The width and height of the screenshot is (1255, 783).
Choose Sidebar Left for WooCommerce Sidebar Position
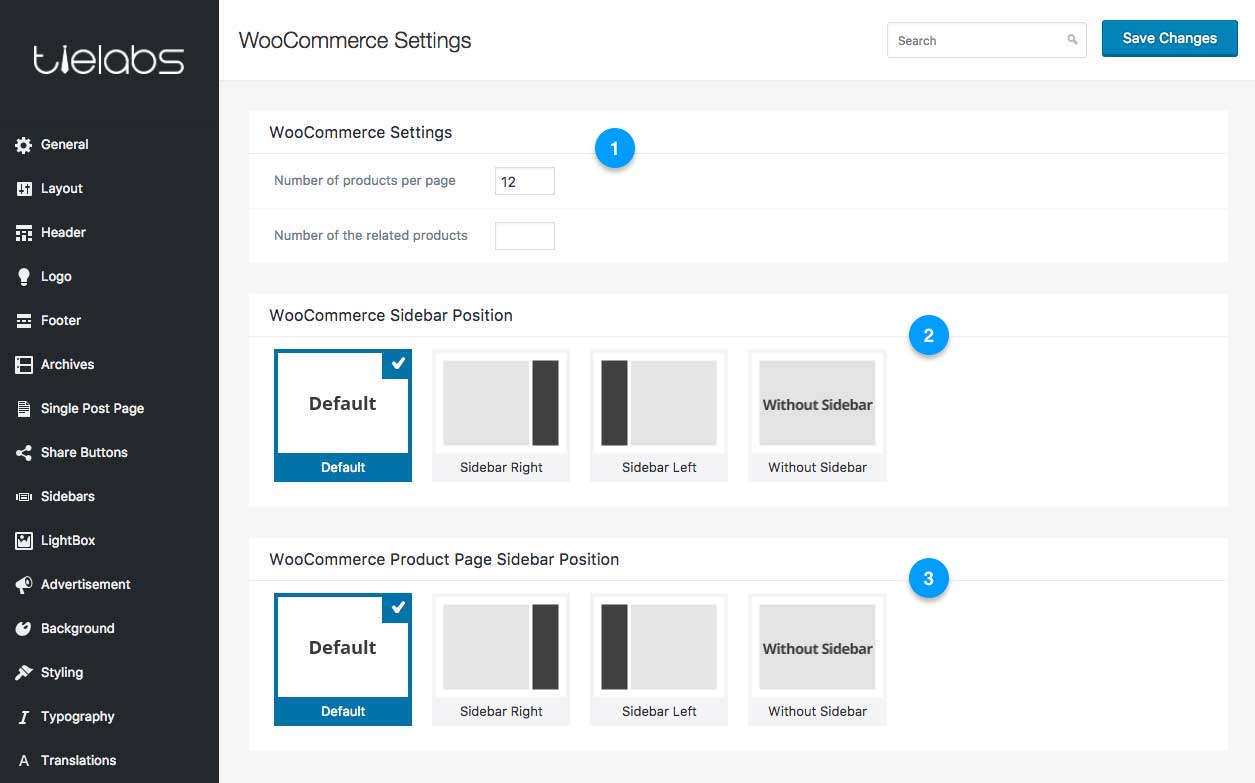coord(659,415)
